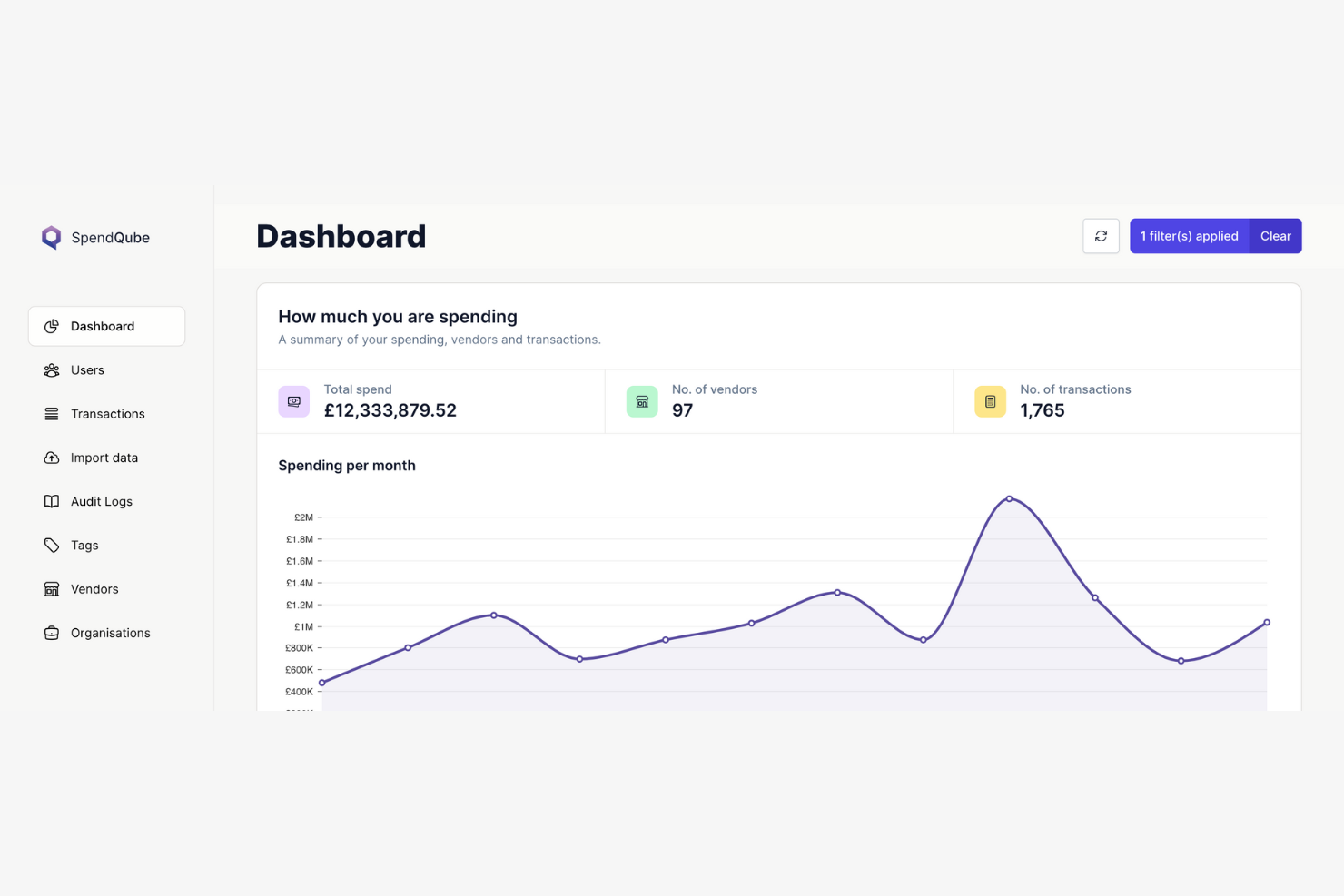Viewport: 1344px width, 896px height.
Task: Click the SpendQube brand name
Action: [x=111, y=238]
